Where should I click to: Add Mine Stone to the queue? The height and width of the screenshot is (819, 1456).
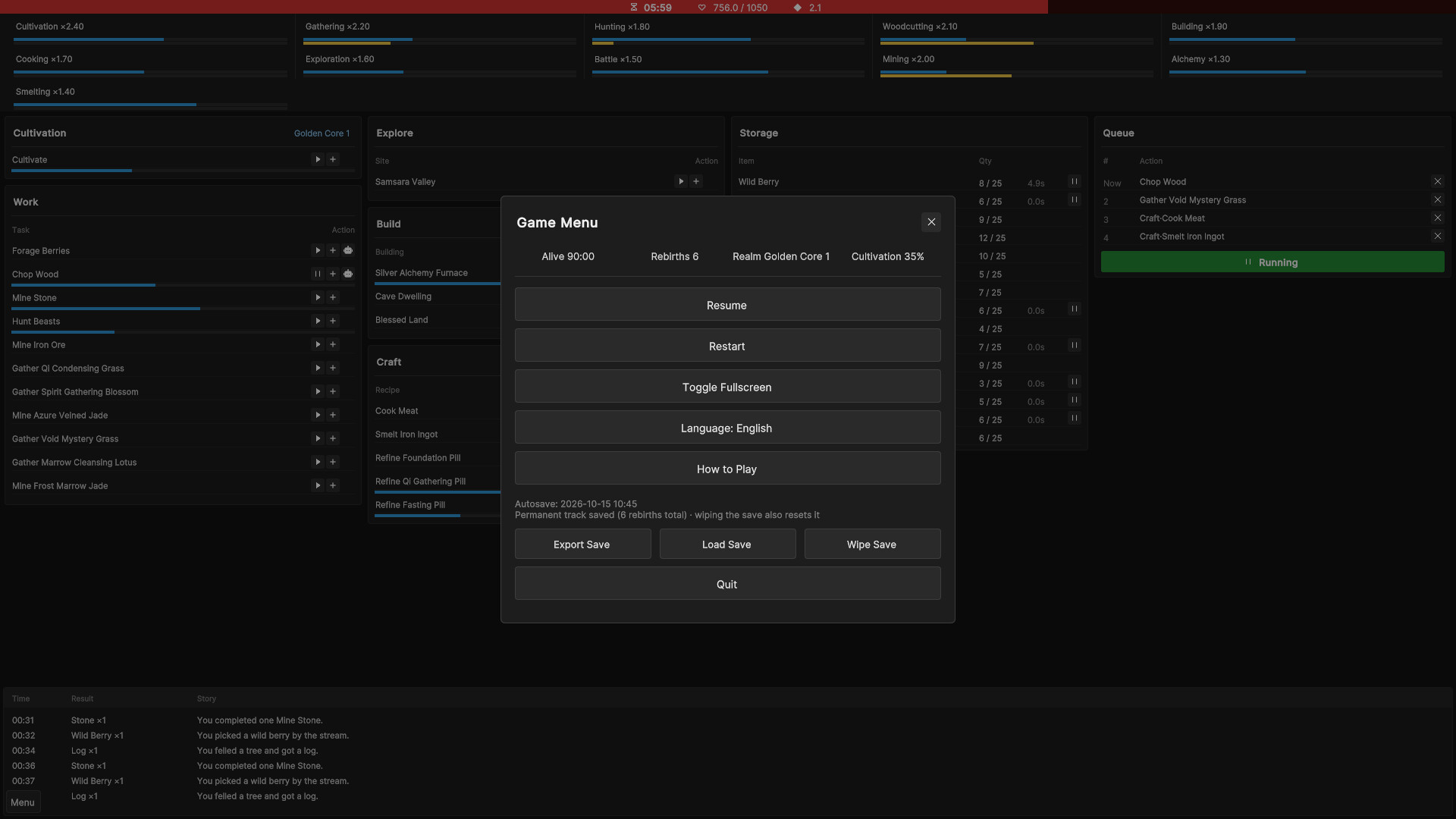click(x=333, y=297)
